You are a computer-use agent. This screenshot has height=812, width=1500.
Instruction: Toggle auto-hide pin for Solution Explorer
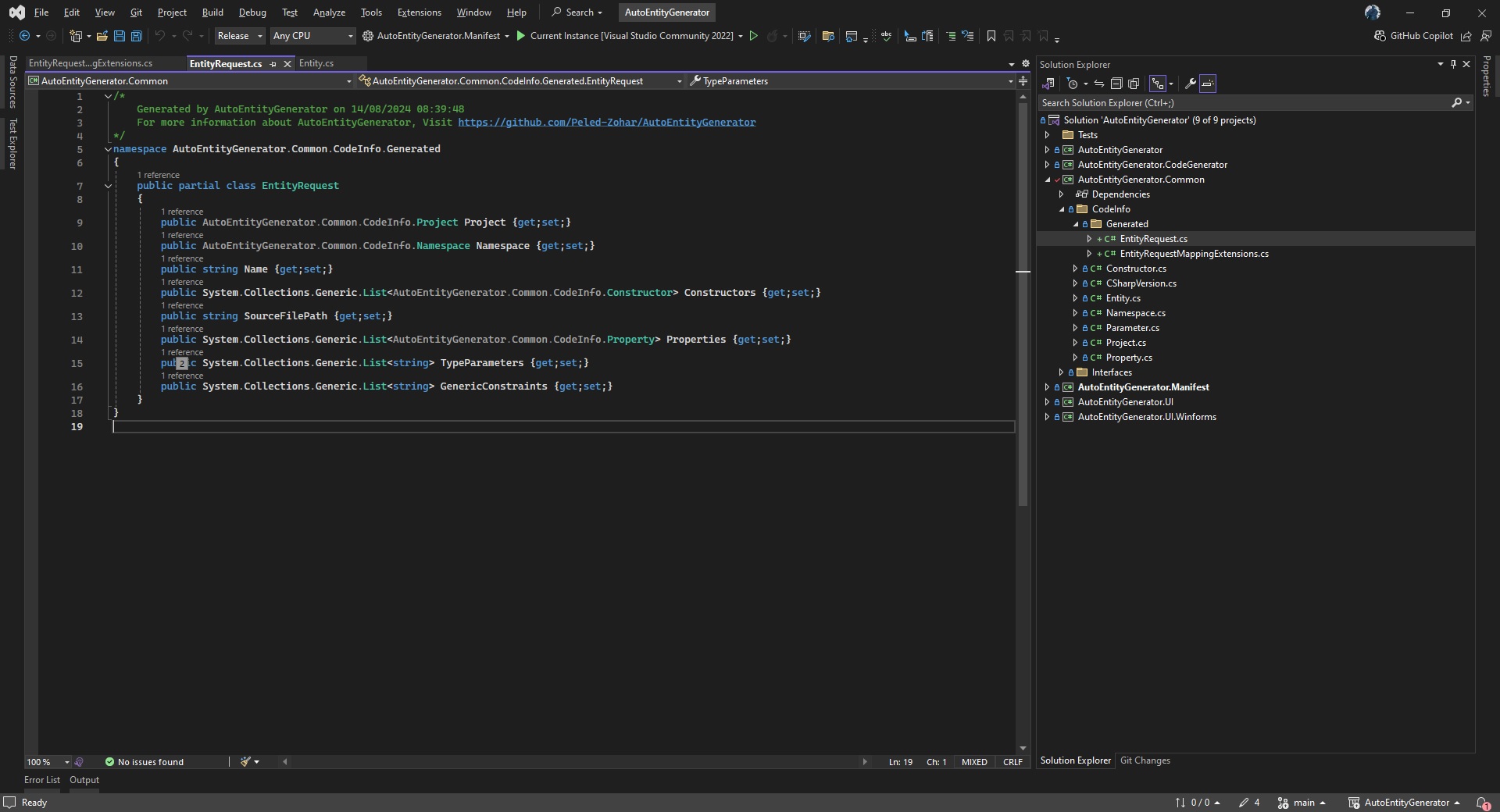point(1453,64)
